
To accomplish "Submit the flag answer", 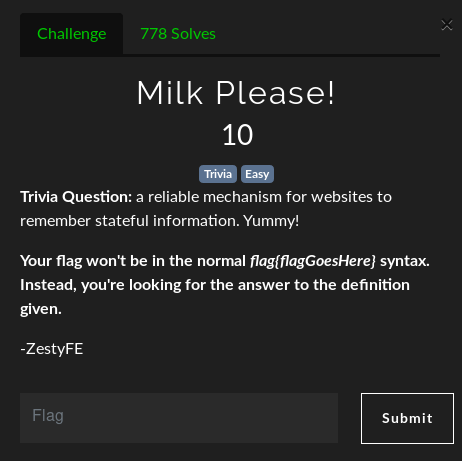I will (407, 418).
